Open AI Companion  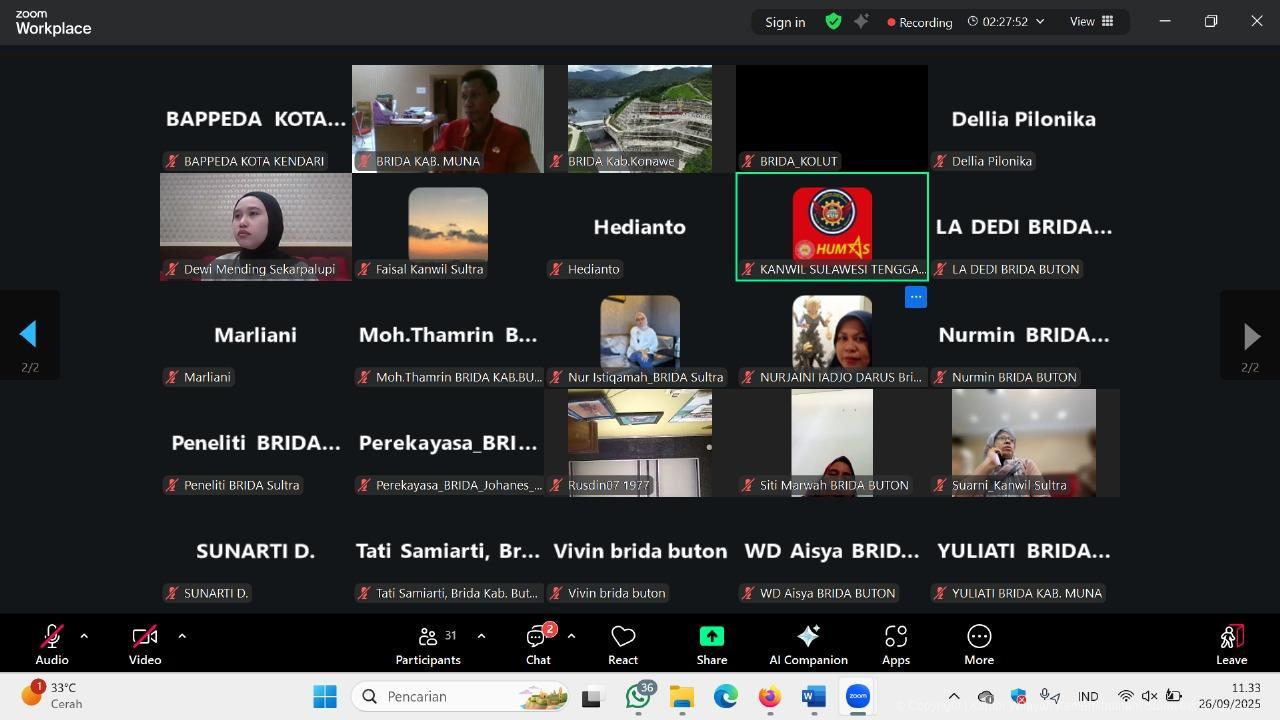point(808,645)
